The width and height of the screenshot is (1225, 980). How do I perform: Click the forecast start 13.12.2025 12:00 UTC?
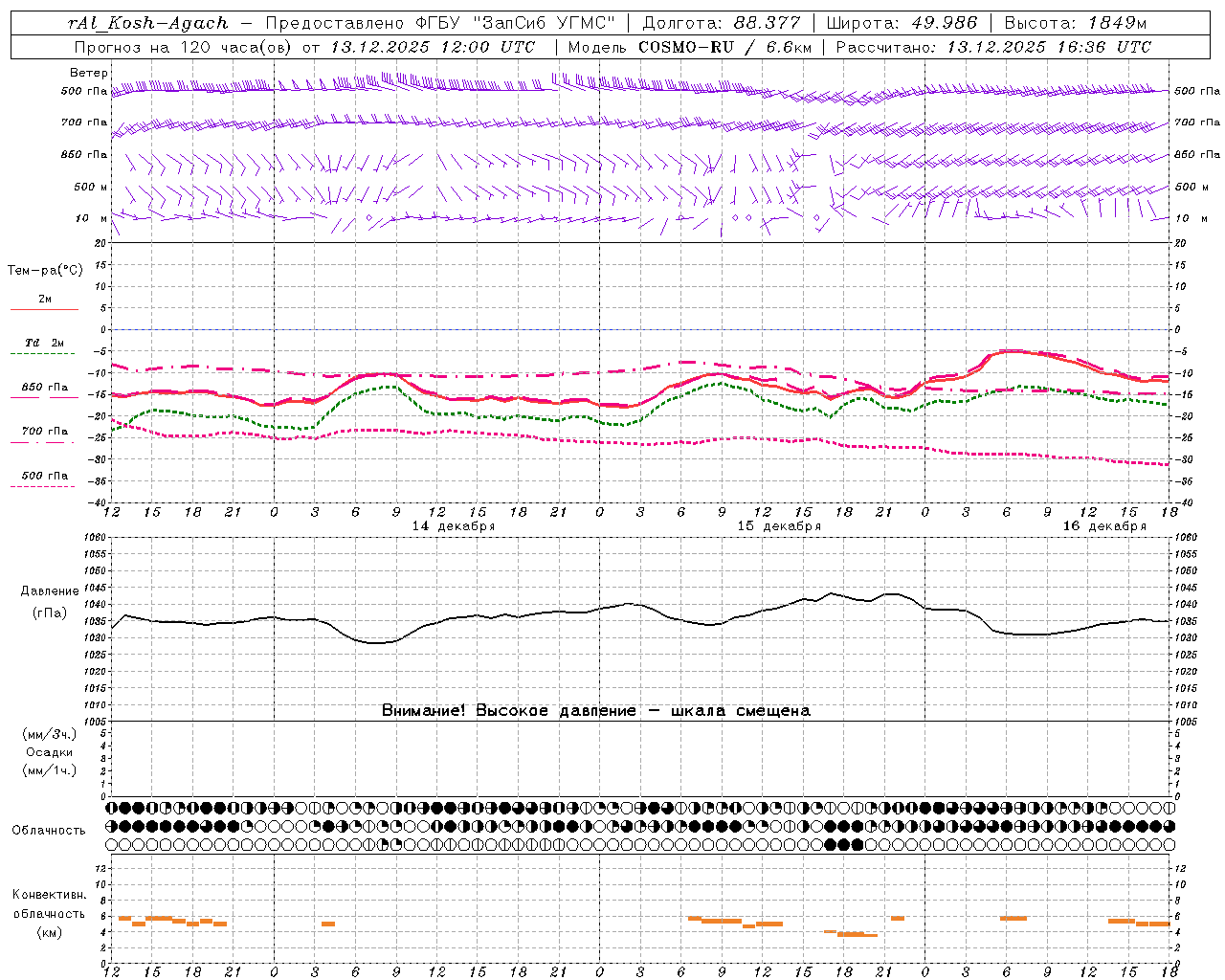[433, 47]
